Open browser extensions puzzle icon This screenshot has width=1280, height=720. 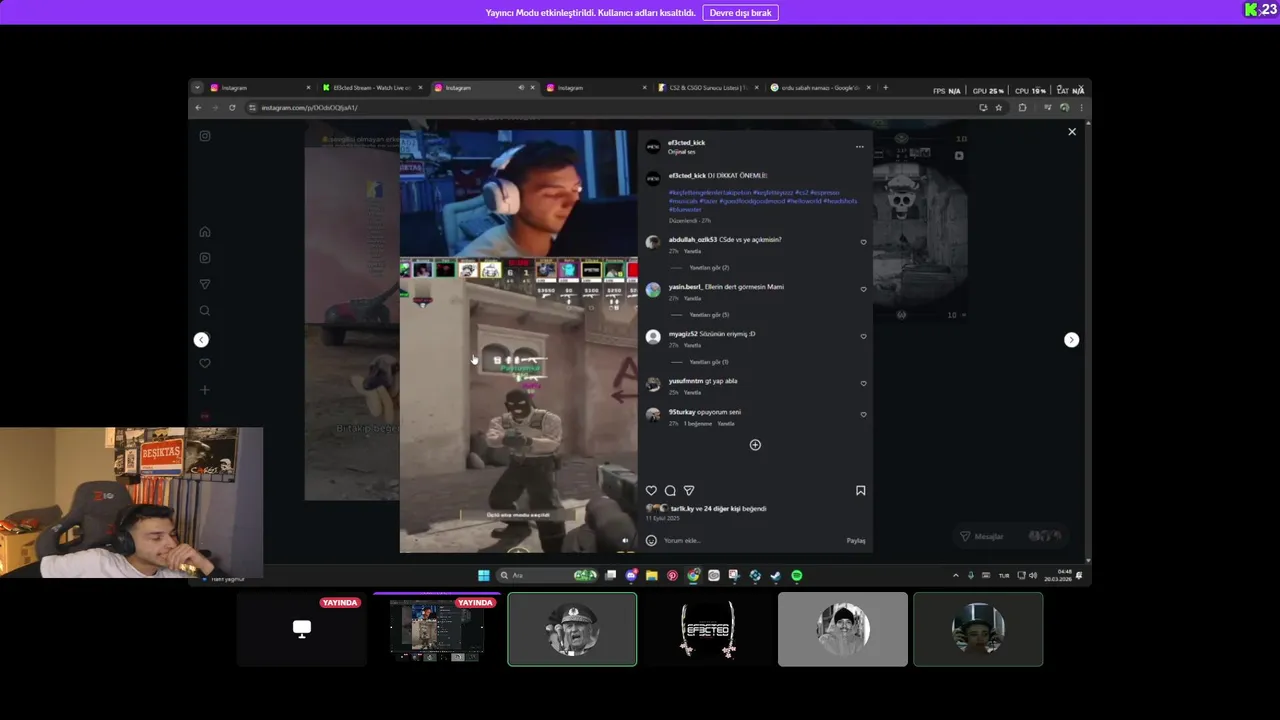1022,108
